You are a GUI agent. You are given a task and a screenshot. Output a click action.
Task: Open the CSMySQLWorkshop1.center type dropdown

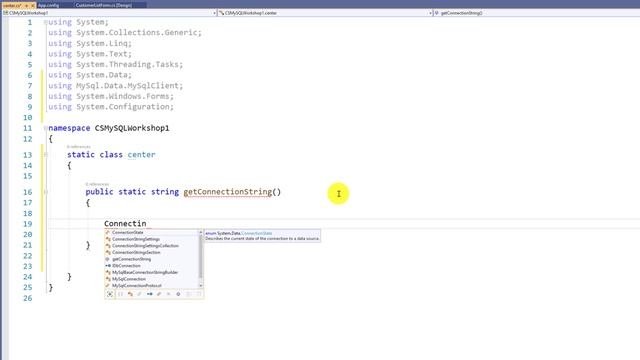tap(325, 13)
